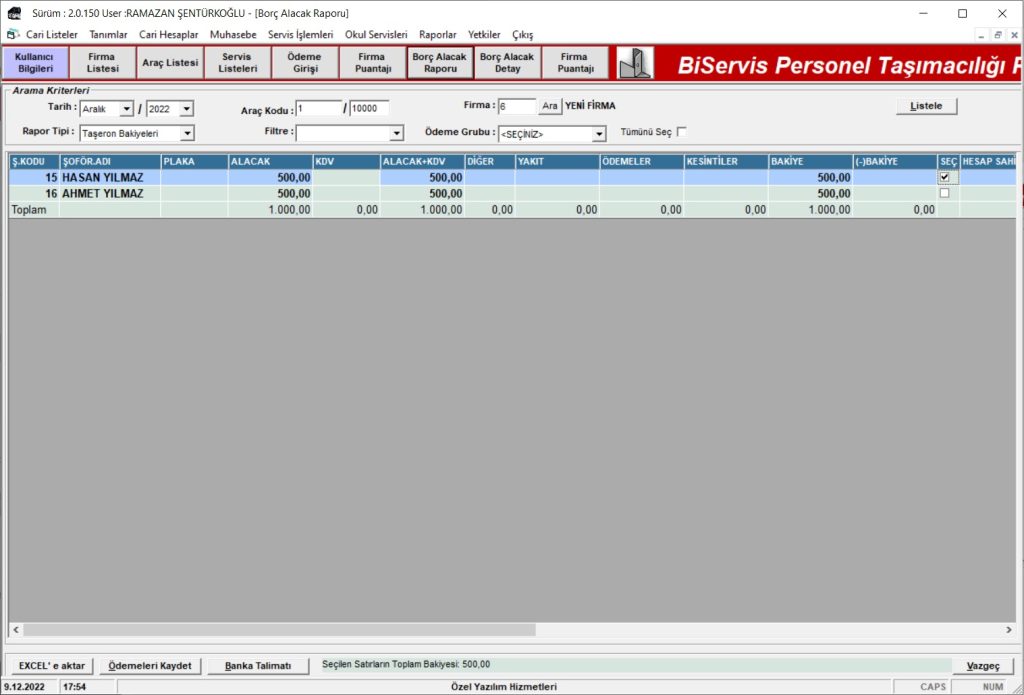Click the Firma code input field

tap(516, 106)
